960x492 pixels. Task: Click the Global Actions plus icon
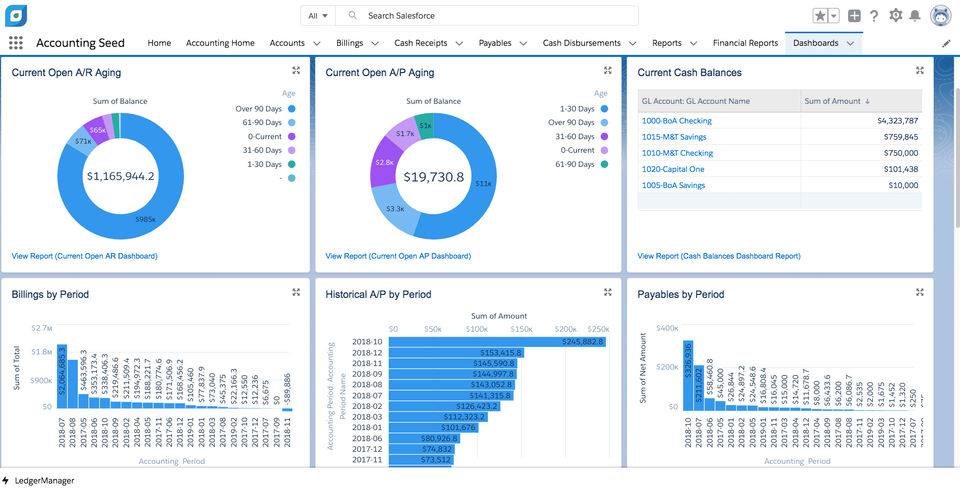point(854,16)
